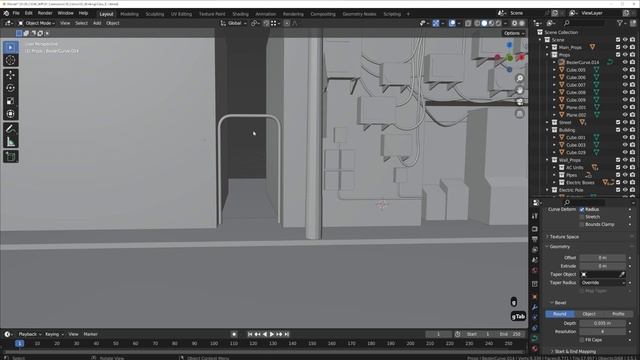Expand the Start & End Mapping panel
This screenshot has height=360, width=640.
575,351
